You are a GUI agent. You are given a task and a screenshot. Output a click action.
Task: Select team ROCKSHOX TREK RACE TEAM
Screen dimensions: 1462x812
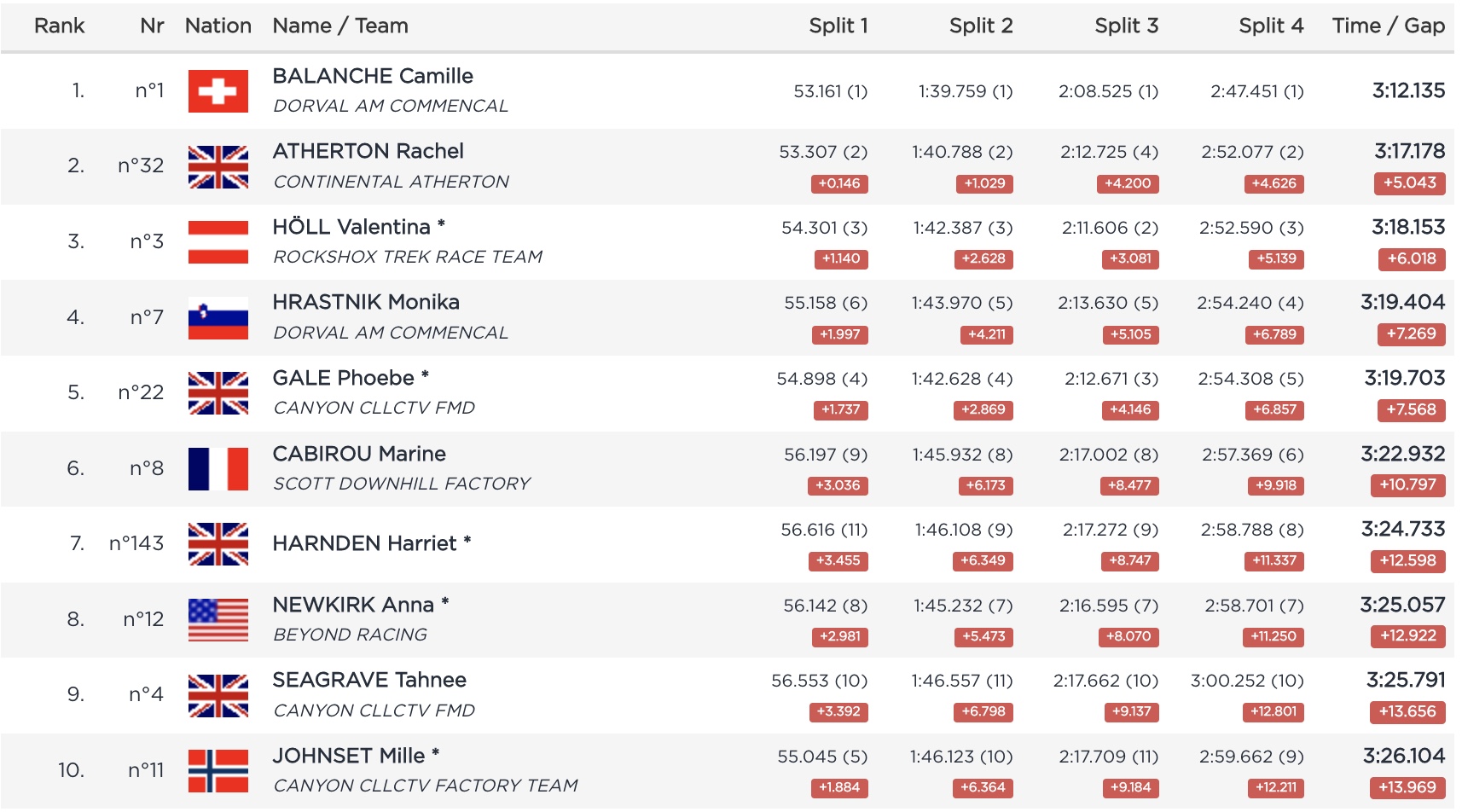click(407, 257)
